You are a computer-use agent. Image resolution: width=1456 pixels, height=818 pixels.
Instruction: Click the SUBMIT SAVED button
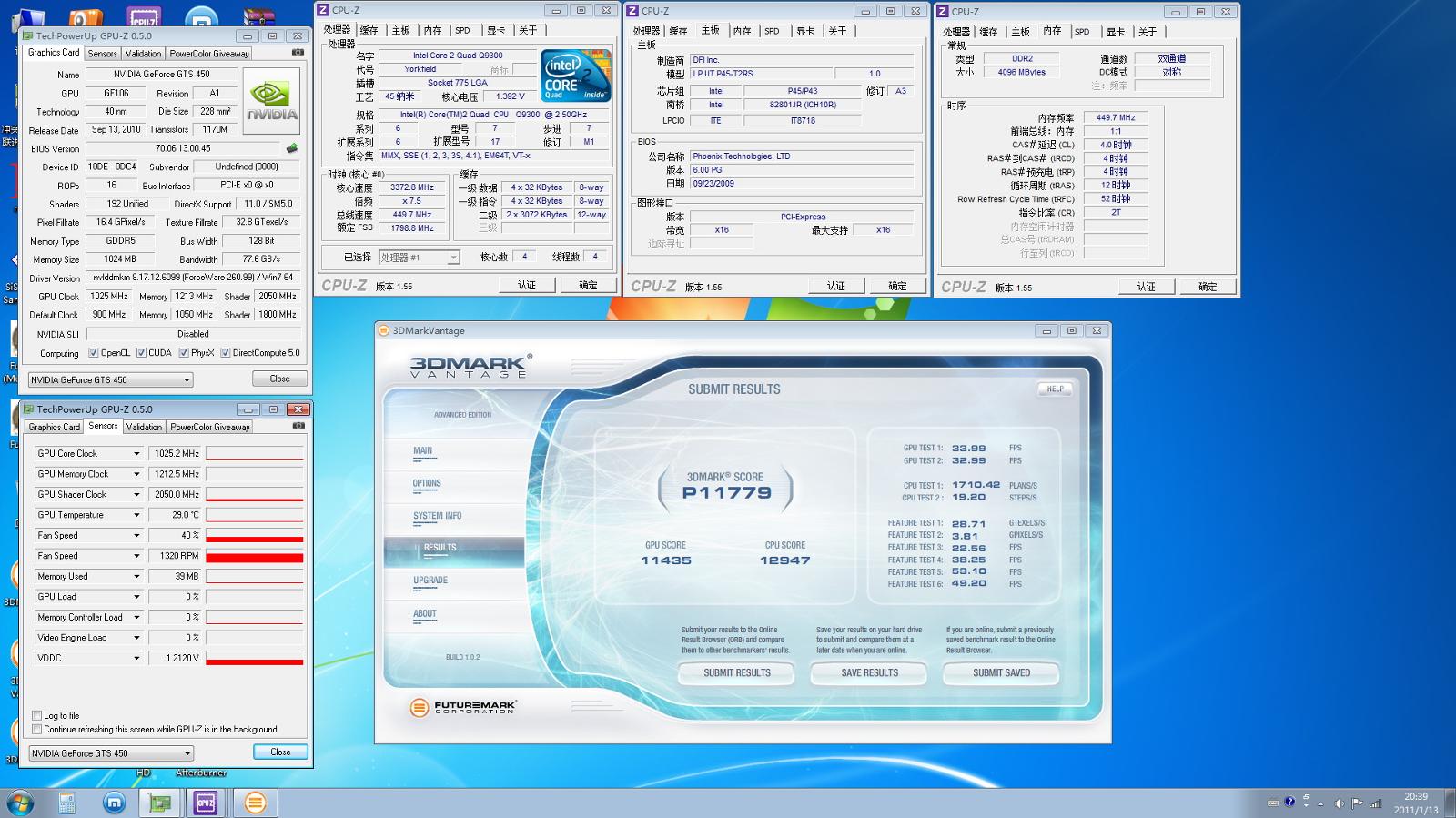(x=1001, y=673)
